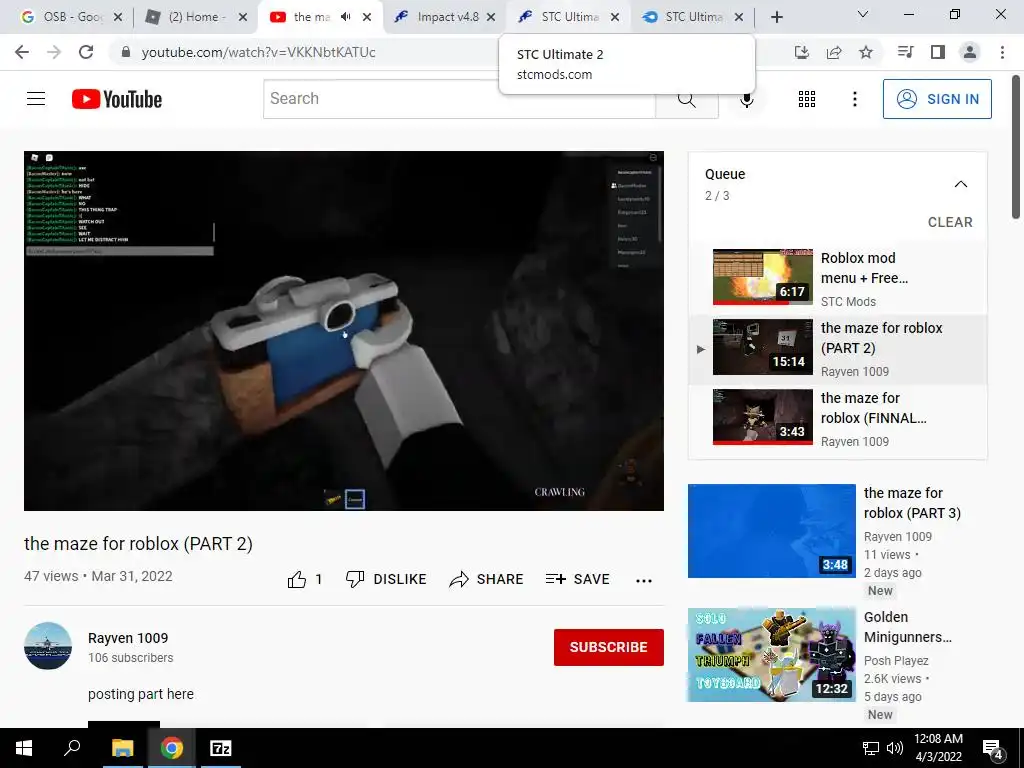Image resolution: width=1024 pixels, height=768 pixels.
Task: Click the SUBSCRIBE button
Action: point(609,647)
